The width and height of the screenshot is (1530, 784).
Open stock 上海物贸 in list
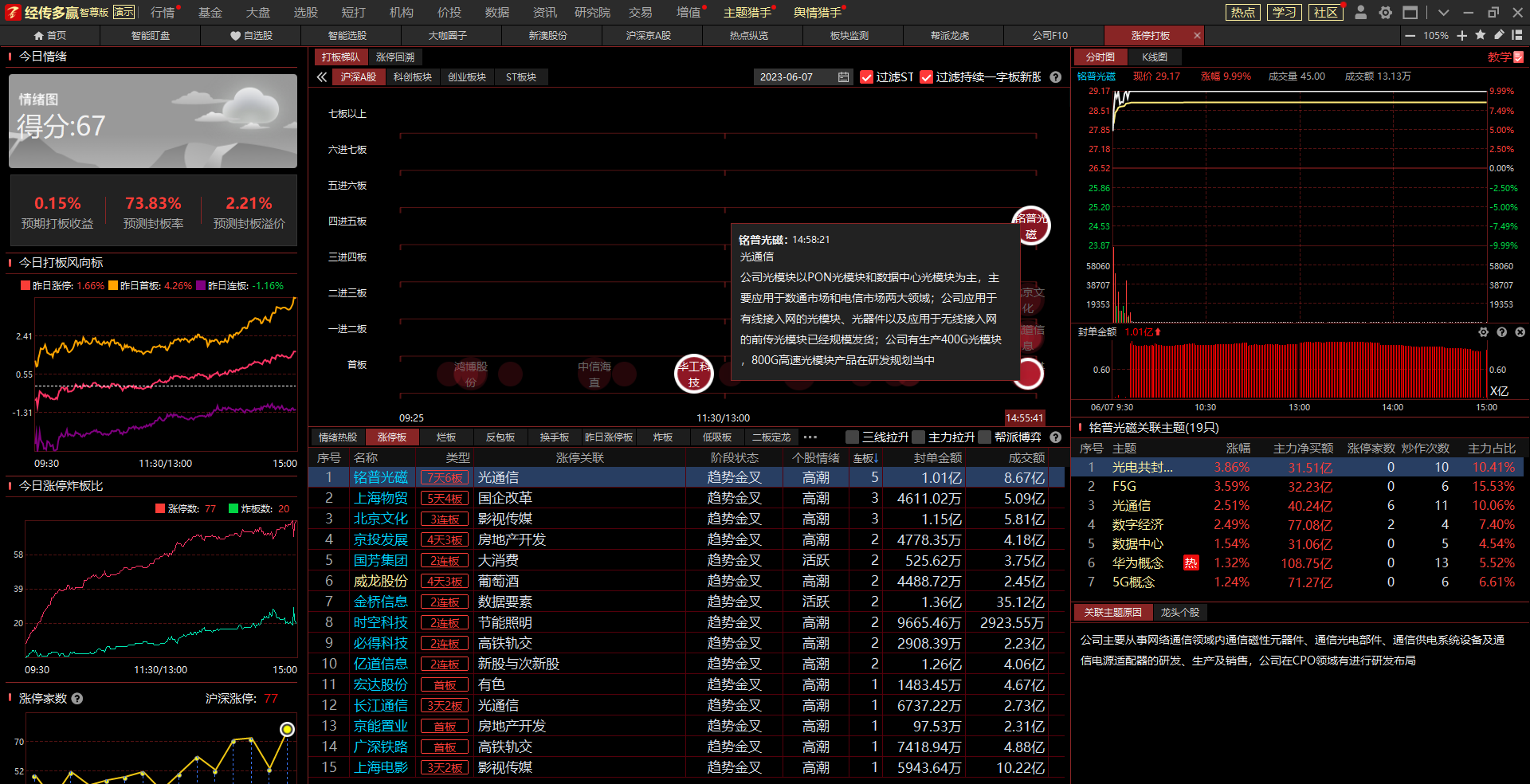click(380, 498)
